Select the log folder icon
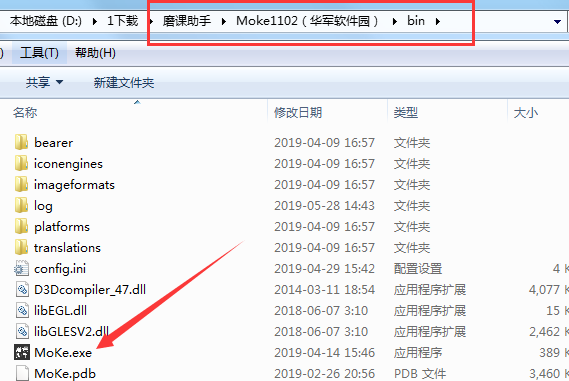Viewport: 569px width, 381px height. click(21, 205)
